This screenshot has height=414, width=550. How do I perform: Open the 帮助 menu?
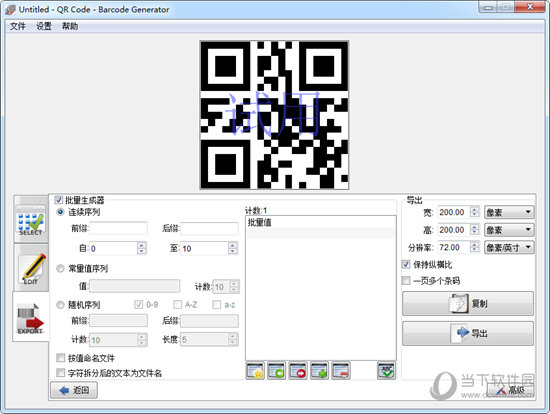[70, 26]
